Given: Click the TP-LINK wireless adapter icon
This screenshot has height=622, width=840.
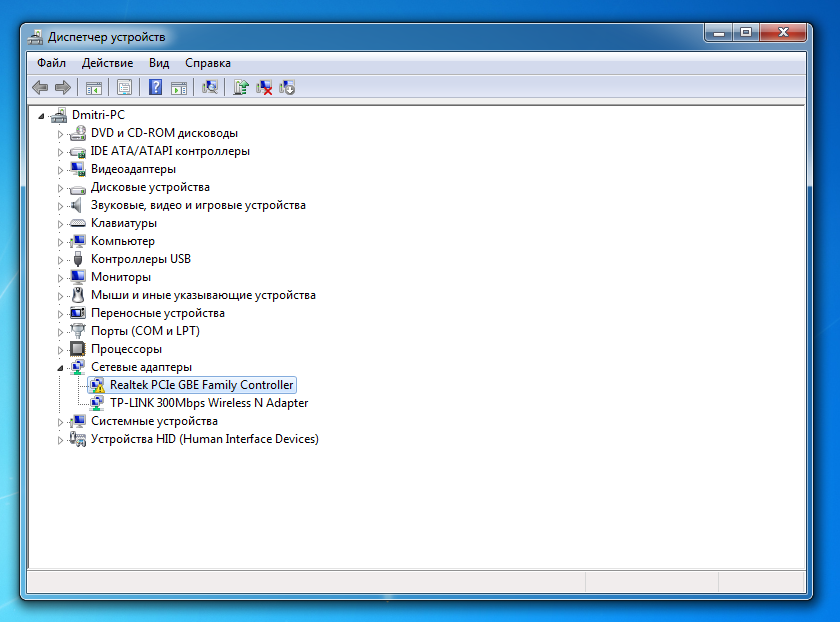Looking at the screenshot, I should (x=97, y=403).
